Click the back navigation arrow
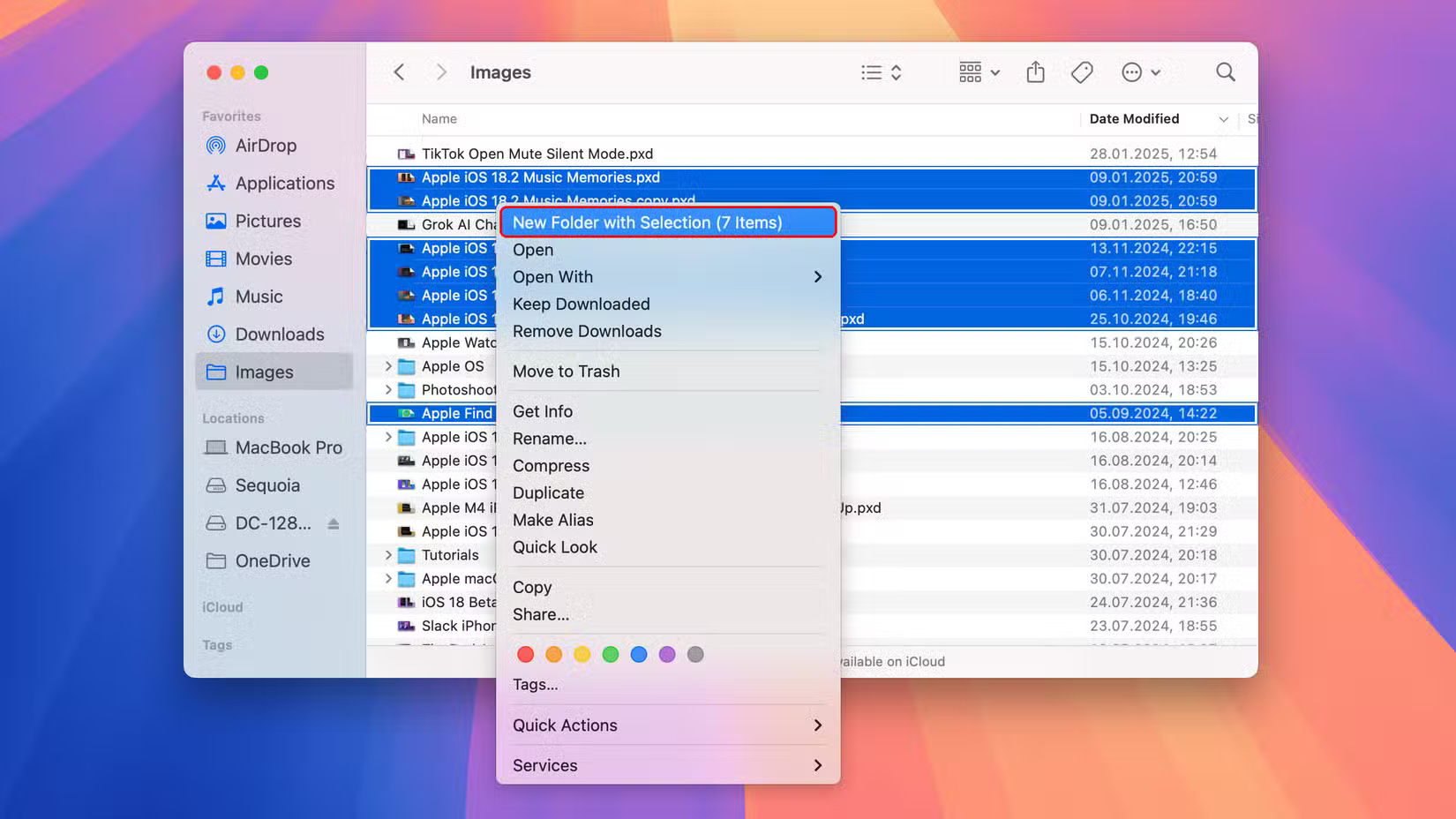Image resolution: width=1456 pixels, height=819 pixels. coord(399,71)
